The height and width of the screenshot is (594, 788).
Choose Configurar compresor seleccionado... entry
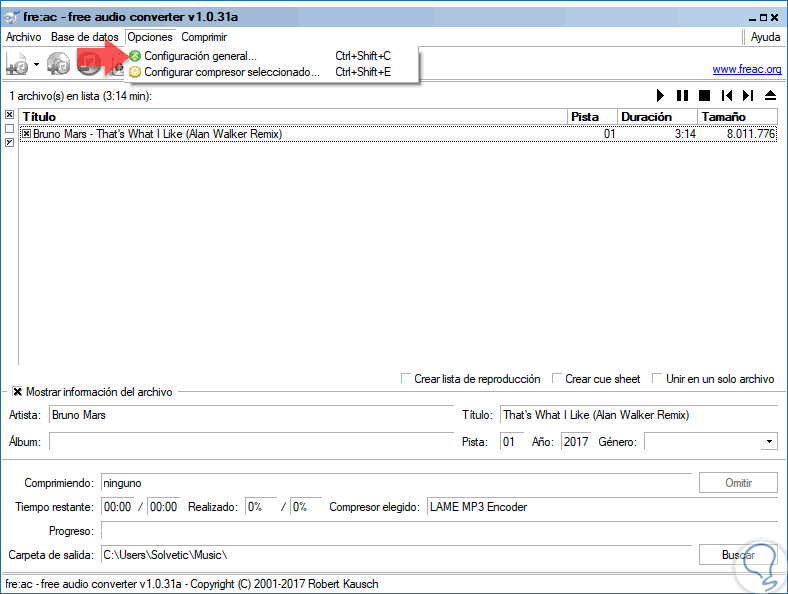tap(271, 72)
